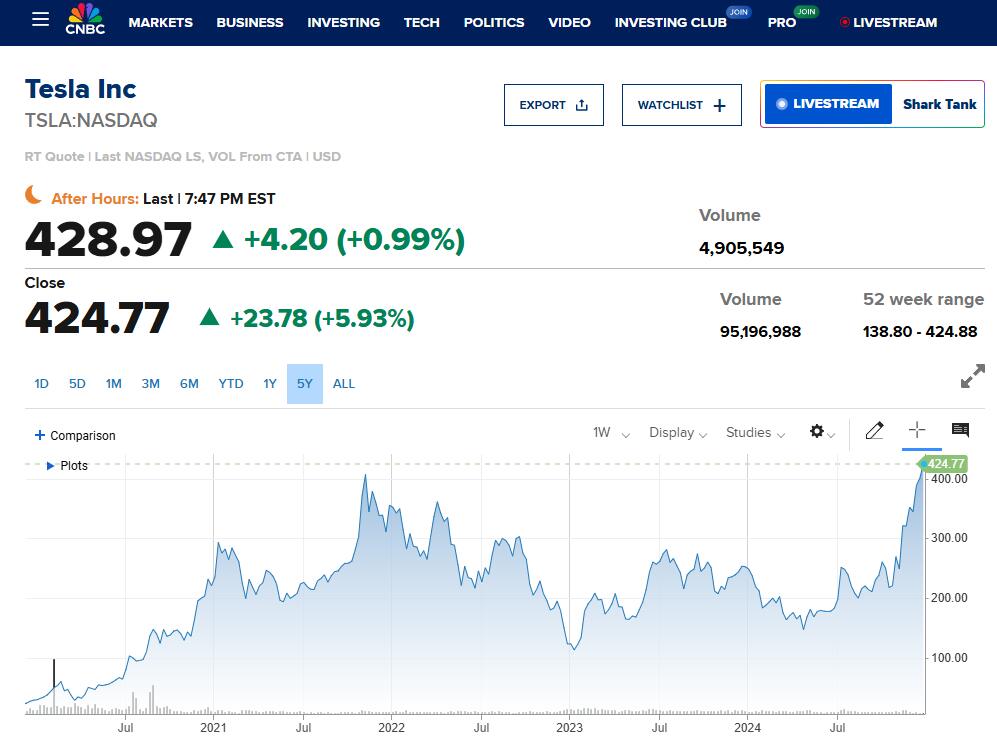Open LIVESTREAM in the top navigation
This screenshot has height=755, width=997.
tap(888, 22)
